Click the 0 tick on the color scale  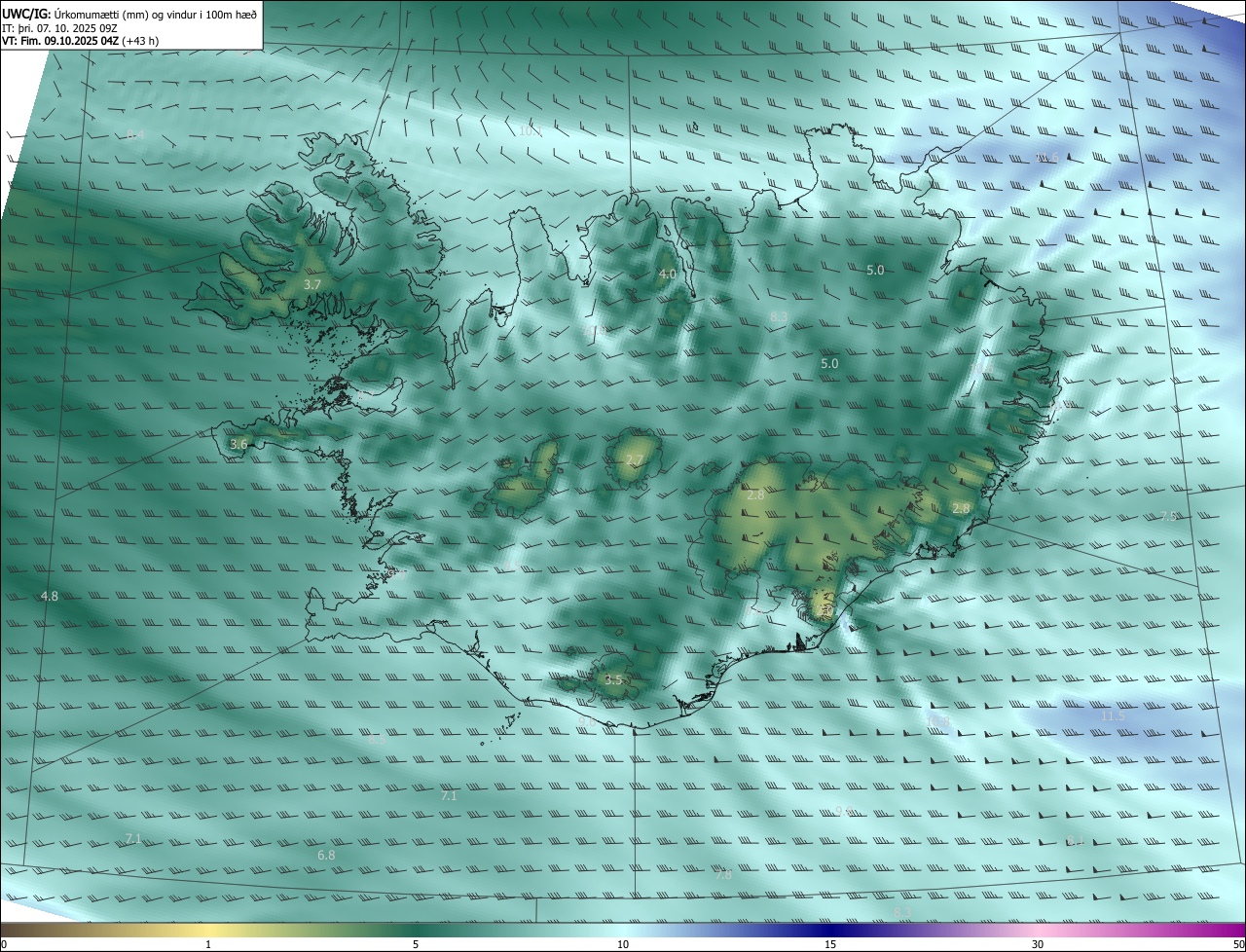coord(4,944)
